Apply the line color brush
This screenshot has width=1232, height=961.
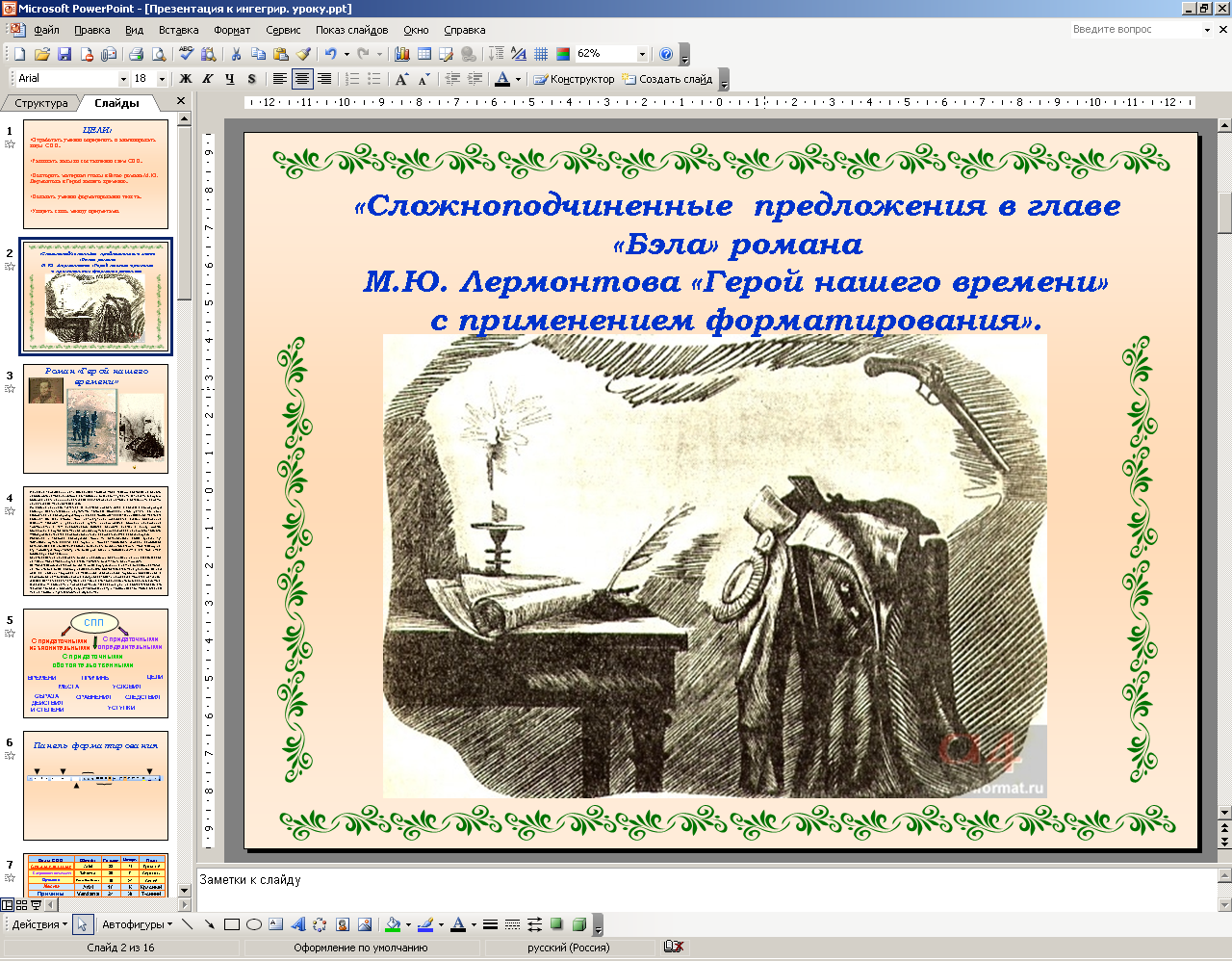[x=424, y=924]
